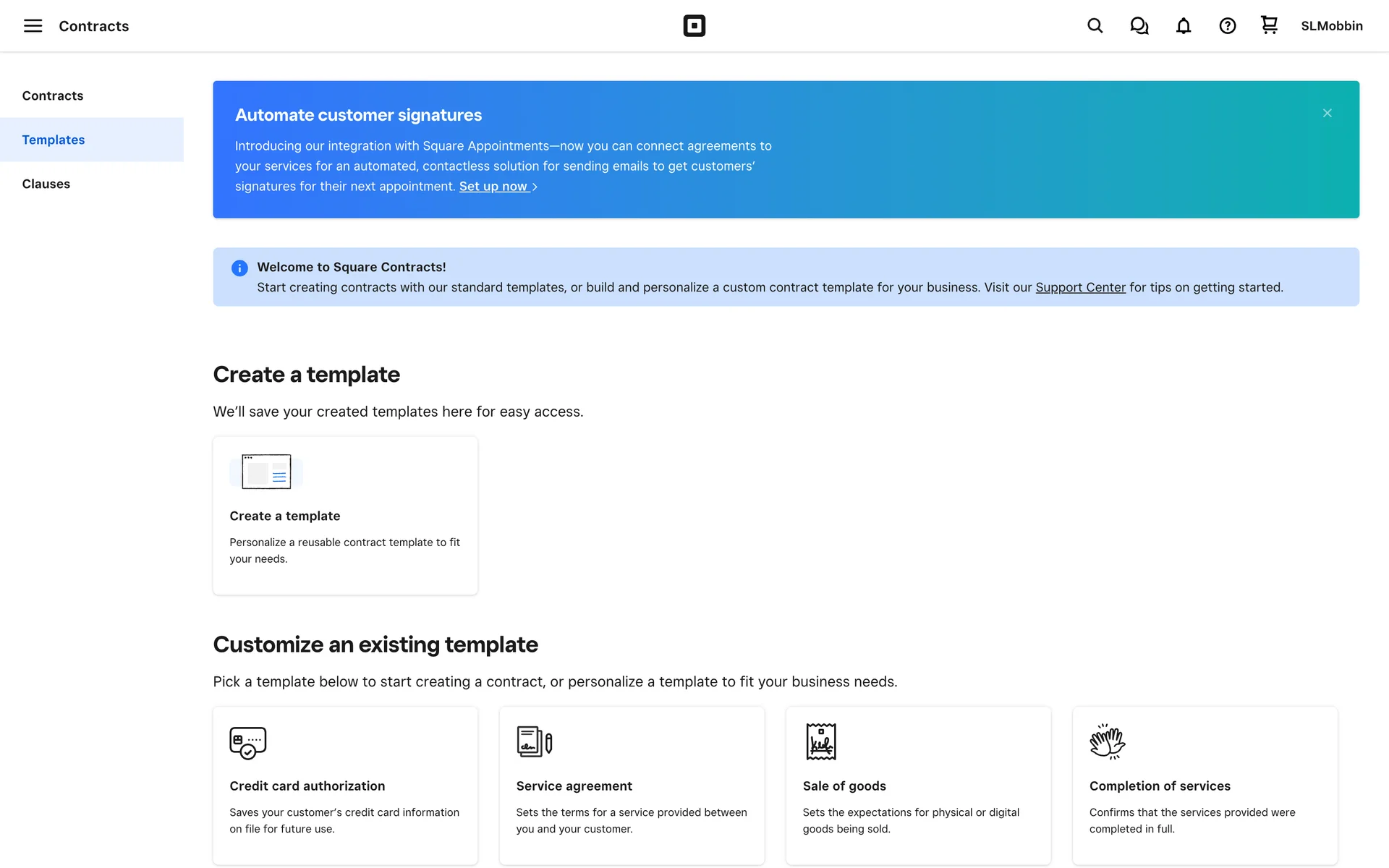This screenshot has width=1389, height=868.
Task: Open the messages chat bubble icon
Action: click(1139, 26)
